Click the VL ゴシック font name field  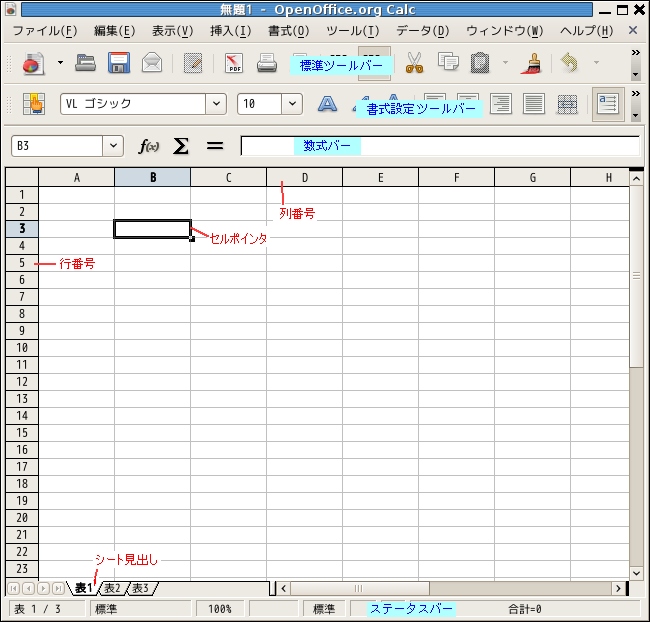click(x=133, y=104)
